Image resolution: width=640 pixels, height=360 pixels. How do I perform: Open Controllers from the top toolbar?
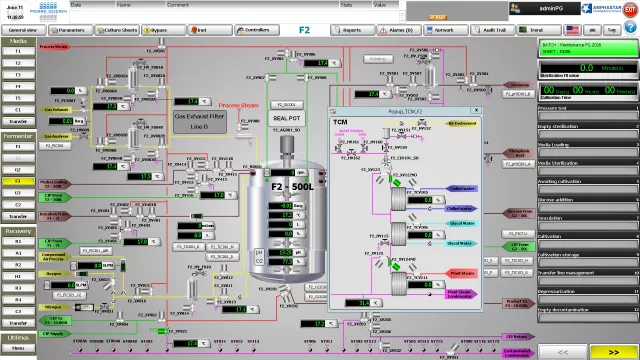pyautogui.click(x=257, y=30)
